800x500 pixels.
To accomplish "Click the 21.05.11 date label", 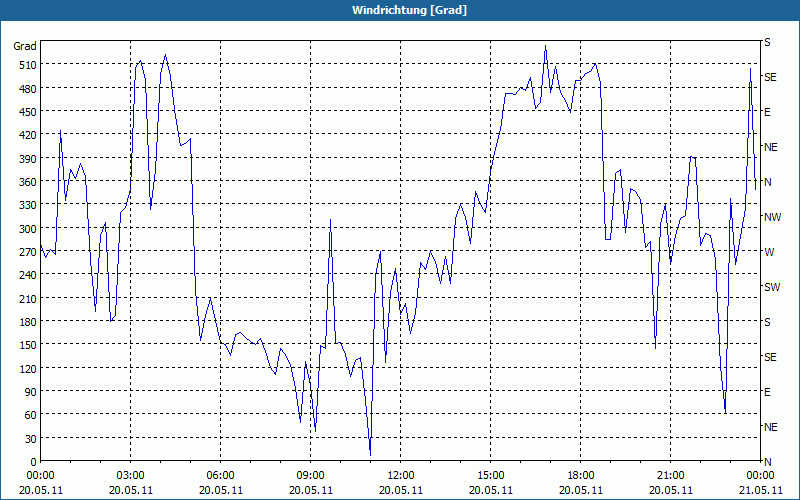I will [760, 490].
